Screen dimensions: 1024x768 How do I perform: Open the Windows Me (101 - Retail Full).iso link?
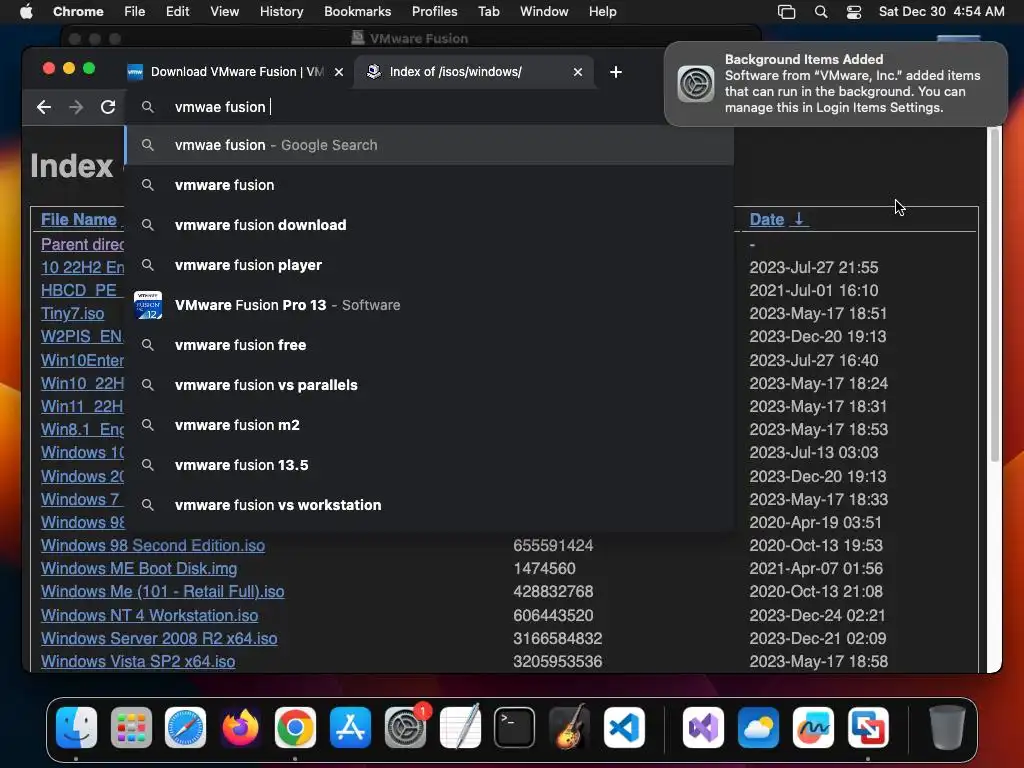coord(163,592)
